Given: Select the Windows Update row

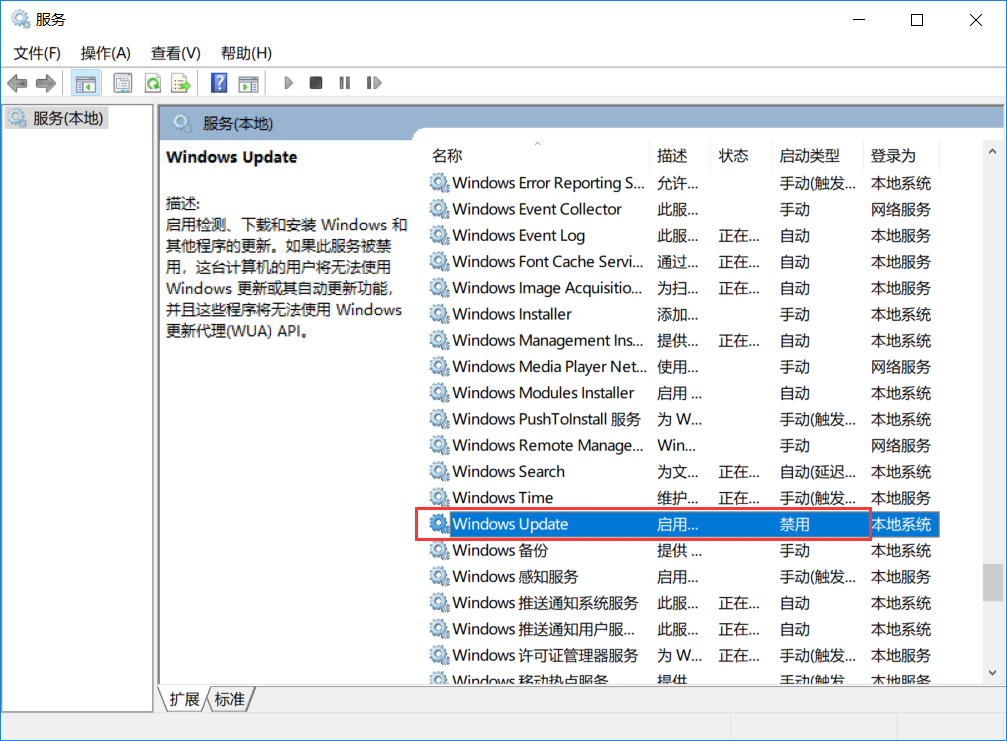Looking at the screenshot, I should (x=683, y=524).
